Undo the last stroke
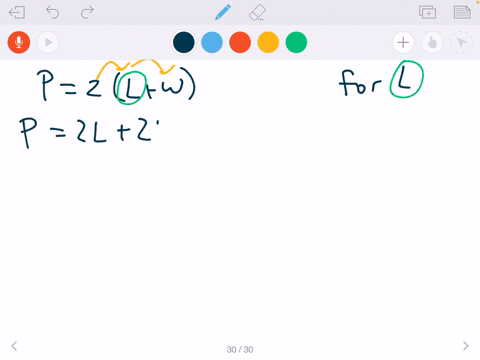 point(53,13)
